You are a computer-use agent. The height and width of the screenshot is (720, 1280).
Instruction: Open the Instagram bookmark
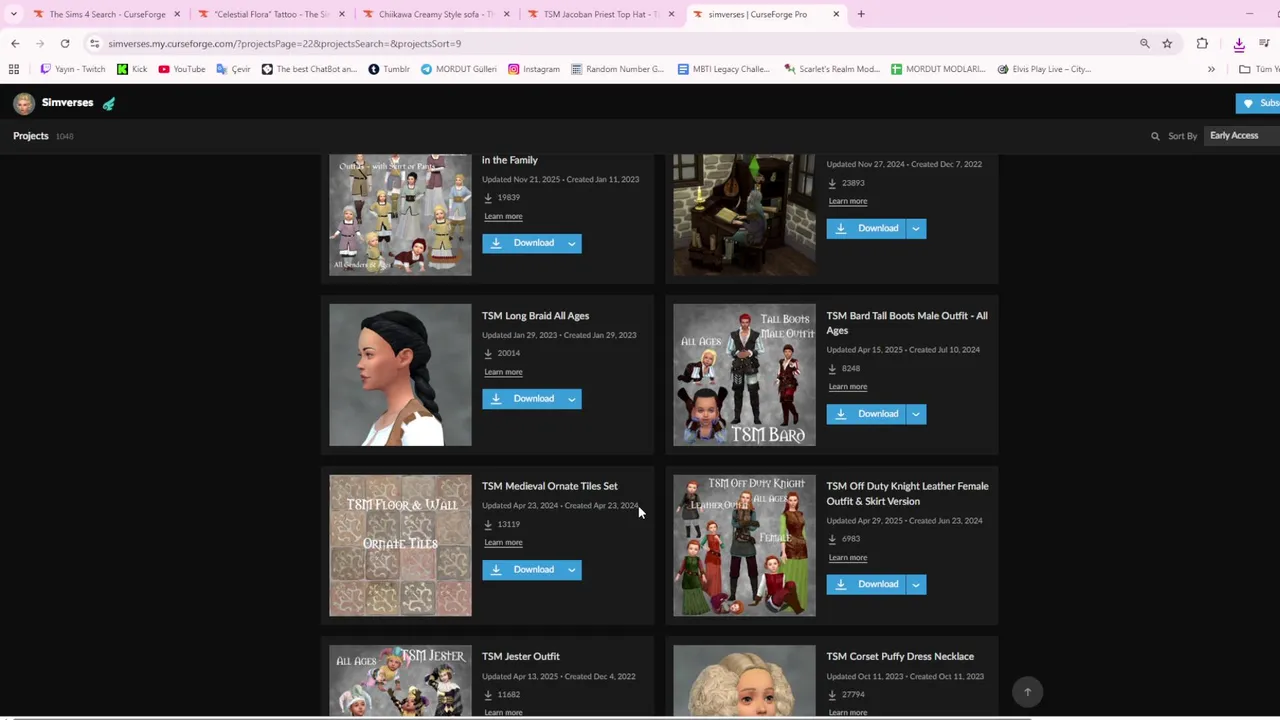[x=534, y=69]
